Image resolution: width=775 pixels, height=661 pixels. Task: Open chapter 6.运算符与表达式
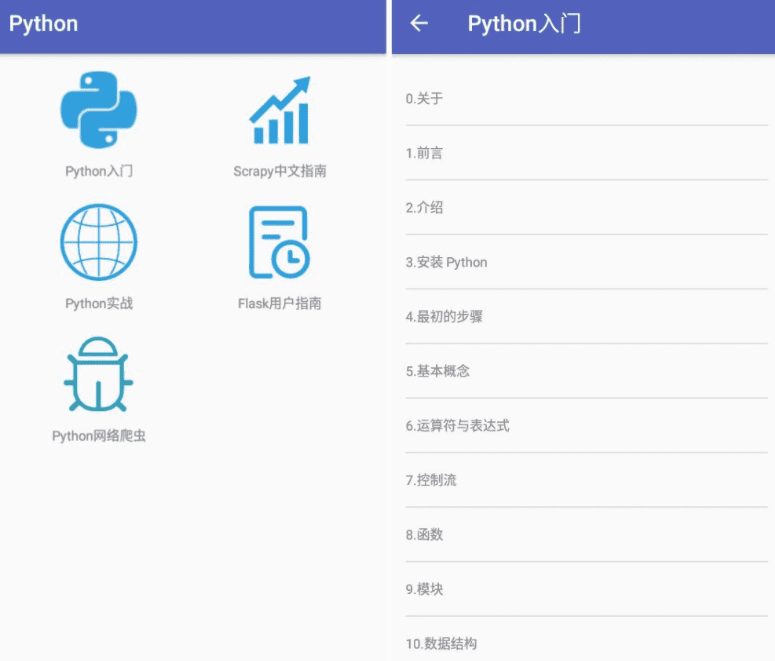point(586,425)
